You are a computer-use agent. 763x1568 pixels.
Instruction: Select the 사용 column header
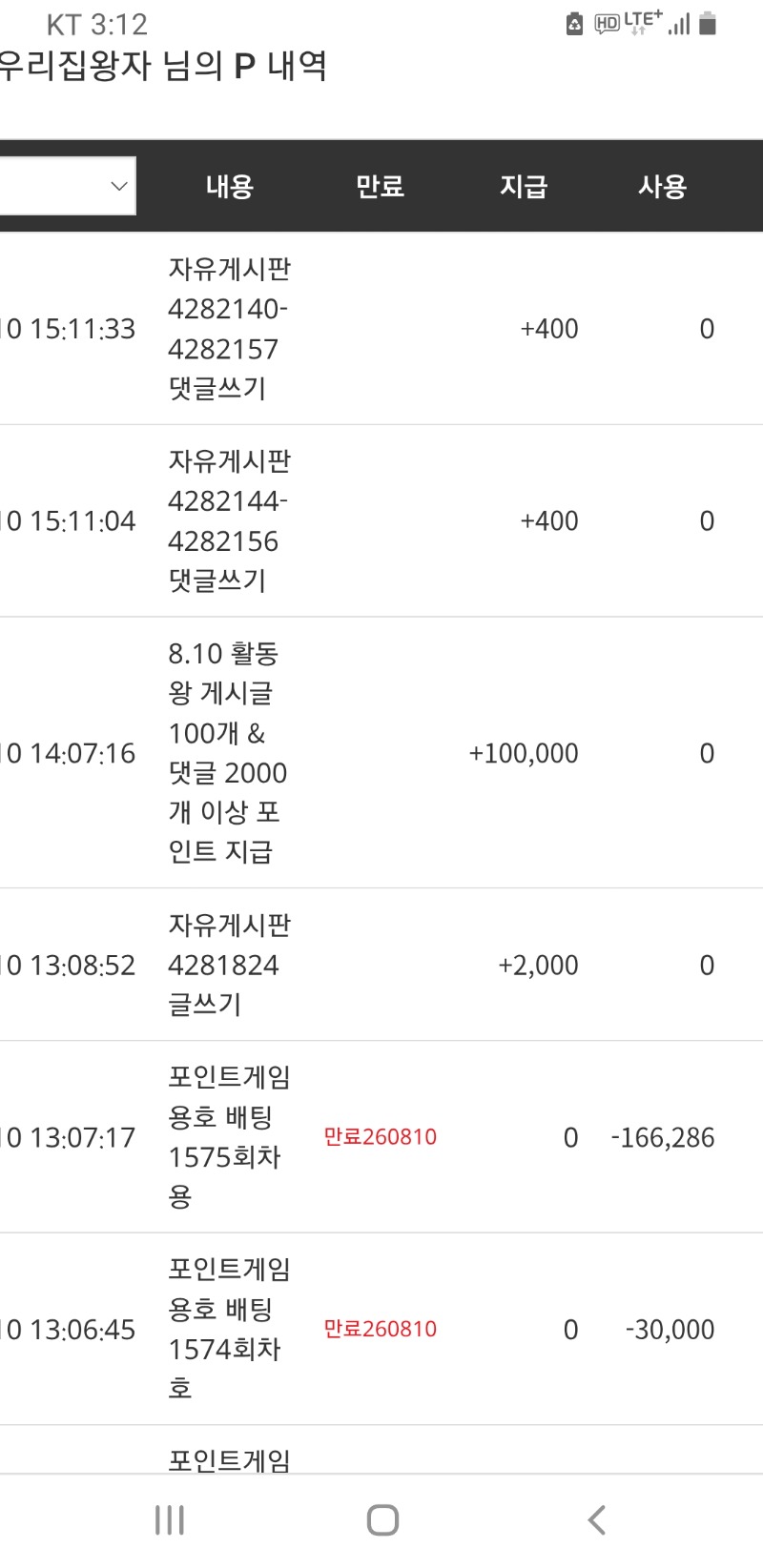pos(662,186)
